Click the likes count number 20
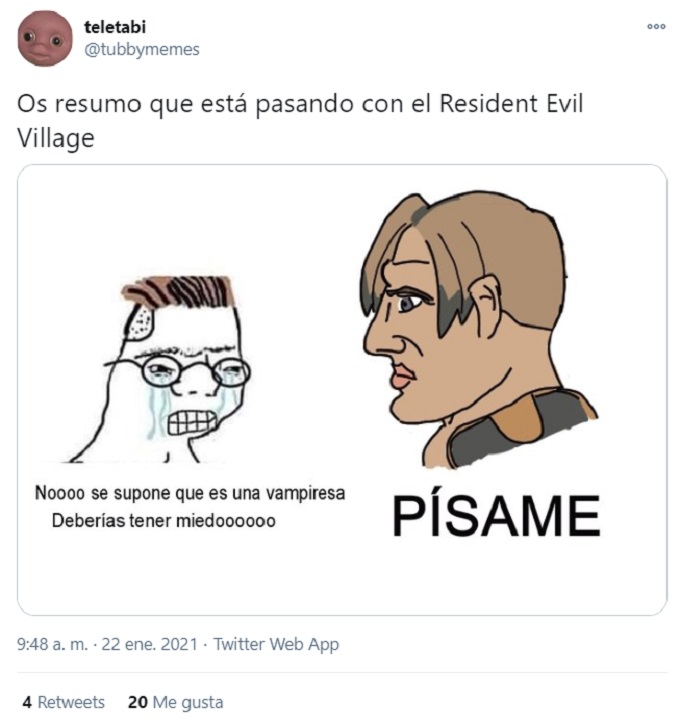680x727 pixels. (x=138, y=702)
